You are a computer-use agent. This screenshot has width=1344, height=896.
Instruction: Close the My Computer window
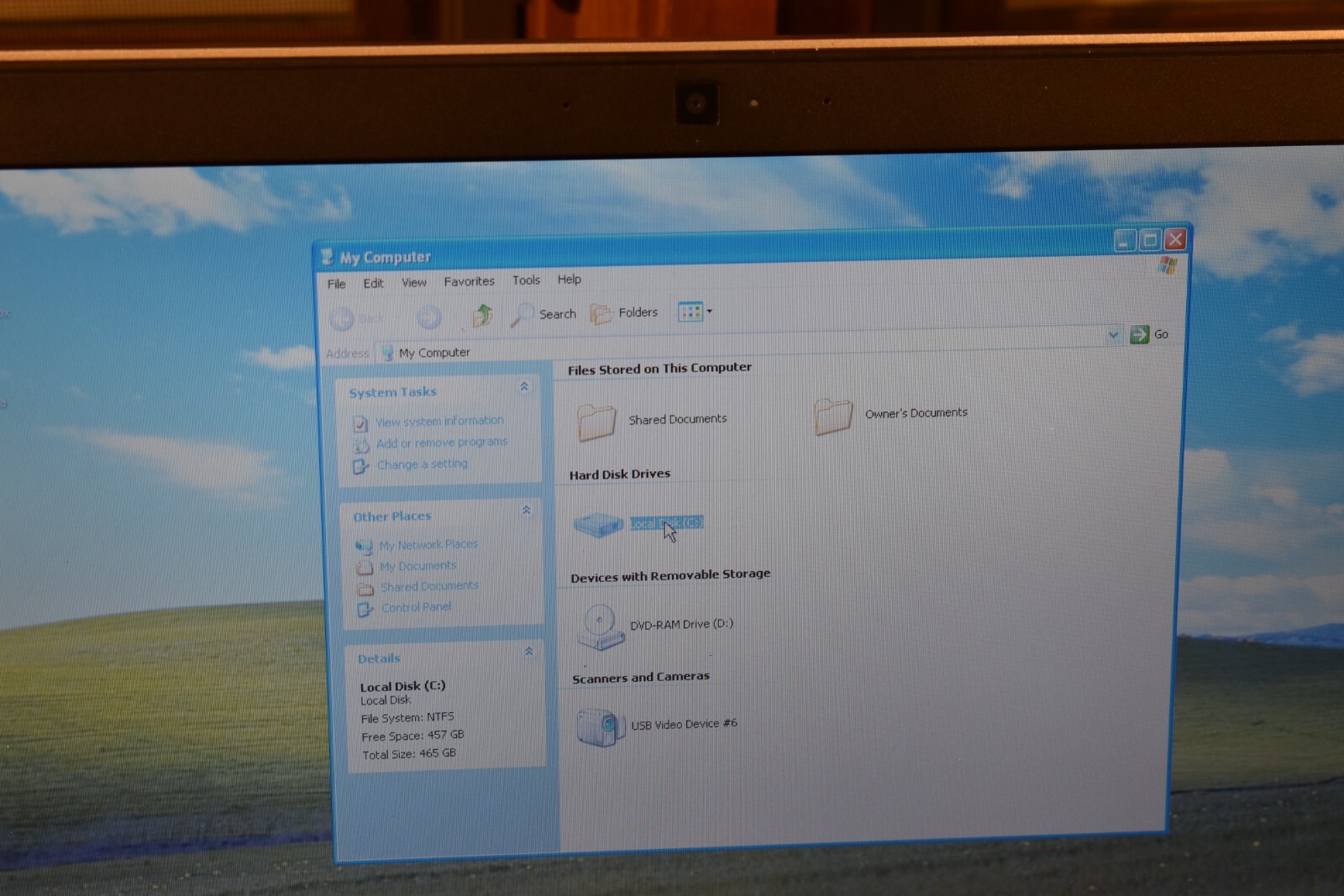[1175, 239]
